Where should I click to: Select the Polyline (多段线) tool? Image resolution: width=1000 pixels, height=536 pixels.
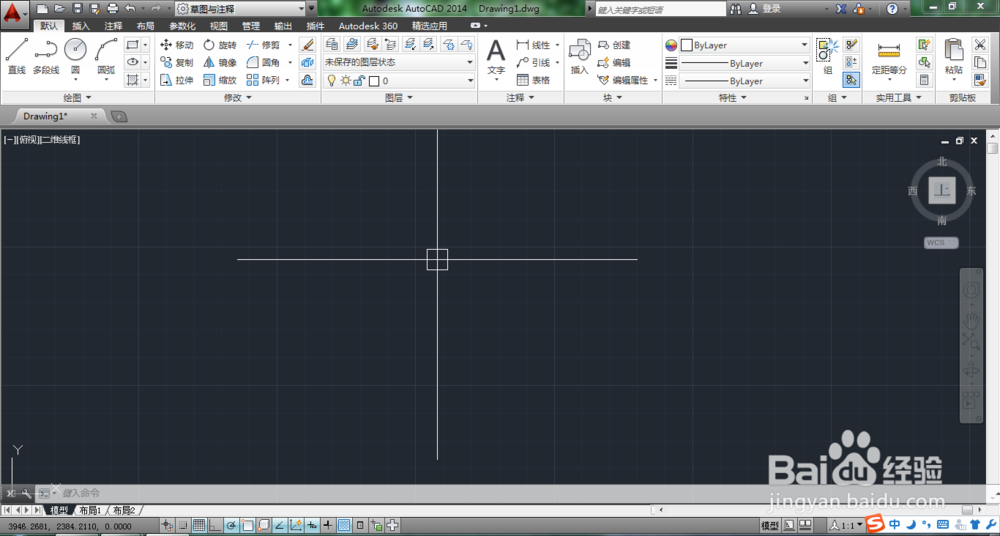pyautogui.click(x=46, y=56)
